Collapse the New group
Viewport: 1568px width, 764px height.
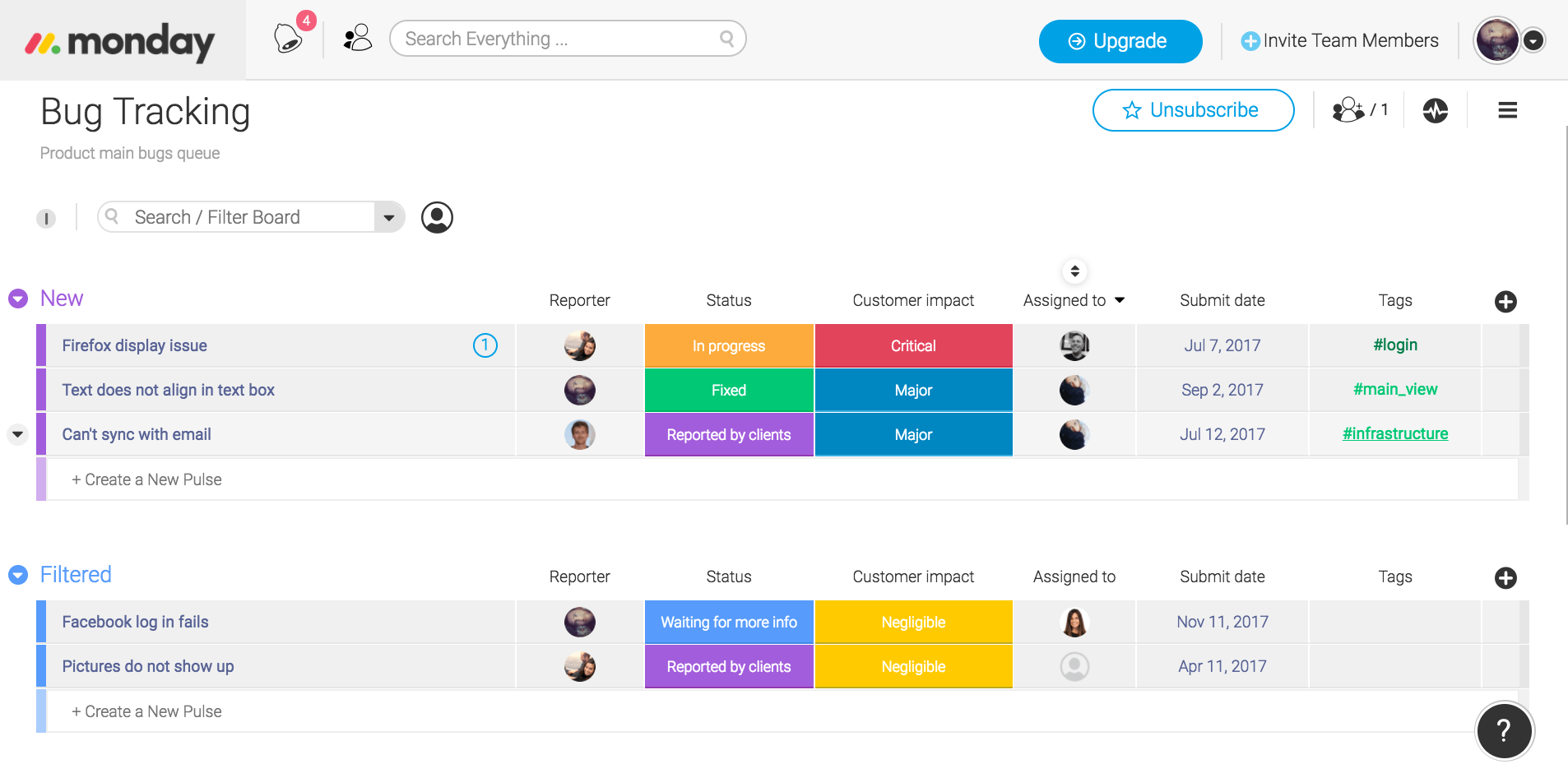[x=18, y=299]
